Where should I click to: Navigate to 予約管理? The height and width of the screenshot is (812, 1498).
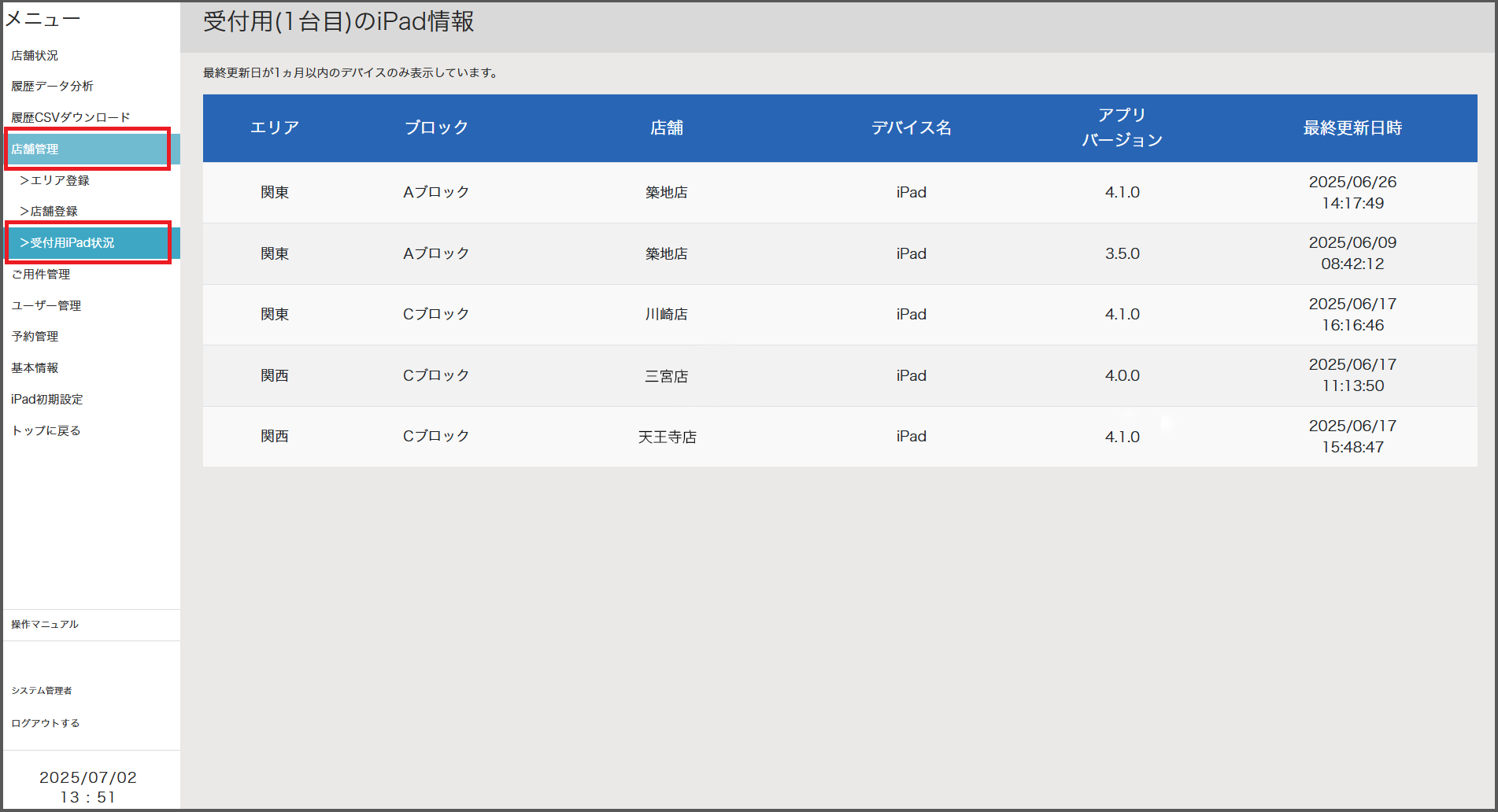tap(35, 336)
